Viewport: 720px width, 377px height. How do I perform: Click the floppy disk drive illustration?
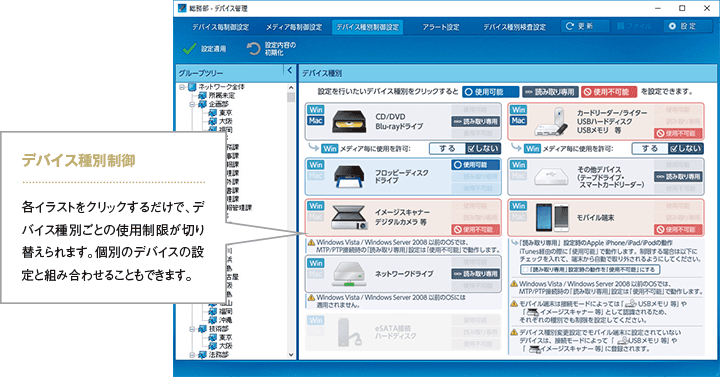pos(349,176)
